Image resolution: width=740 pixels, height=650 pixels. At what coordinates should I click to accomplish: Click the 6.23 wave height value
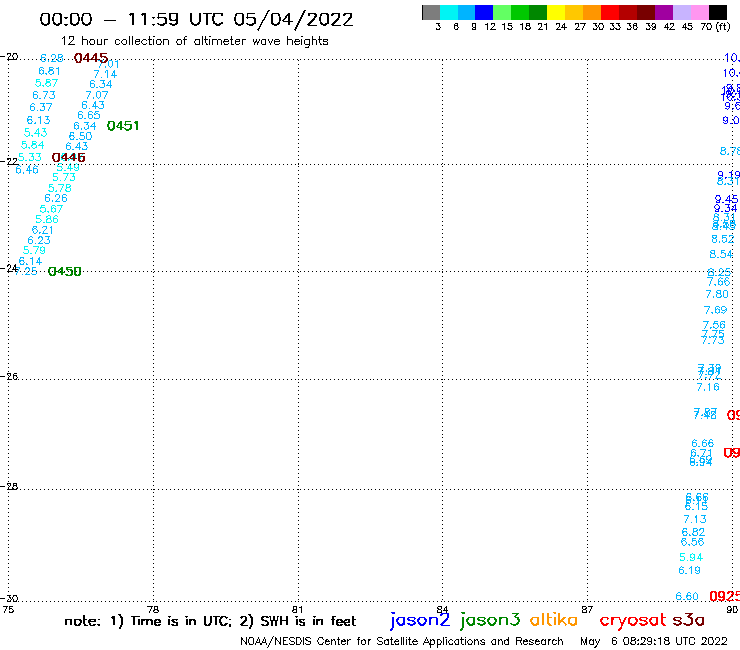click(x=39, y=240)
